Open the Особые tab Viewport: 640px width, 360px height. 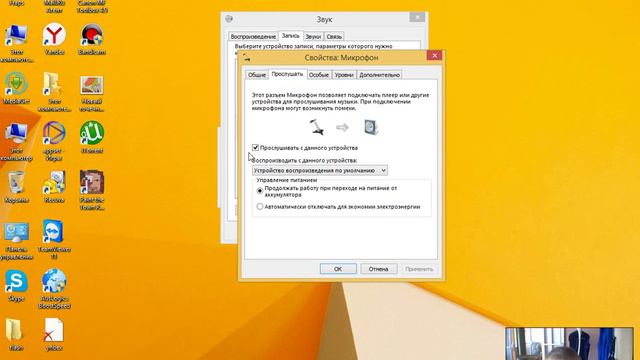pos(319,75)
